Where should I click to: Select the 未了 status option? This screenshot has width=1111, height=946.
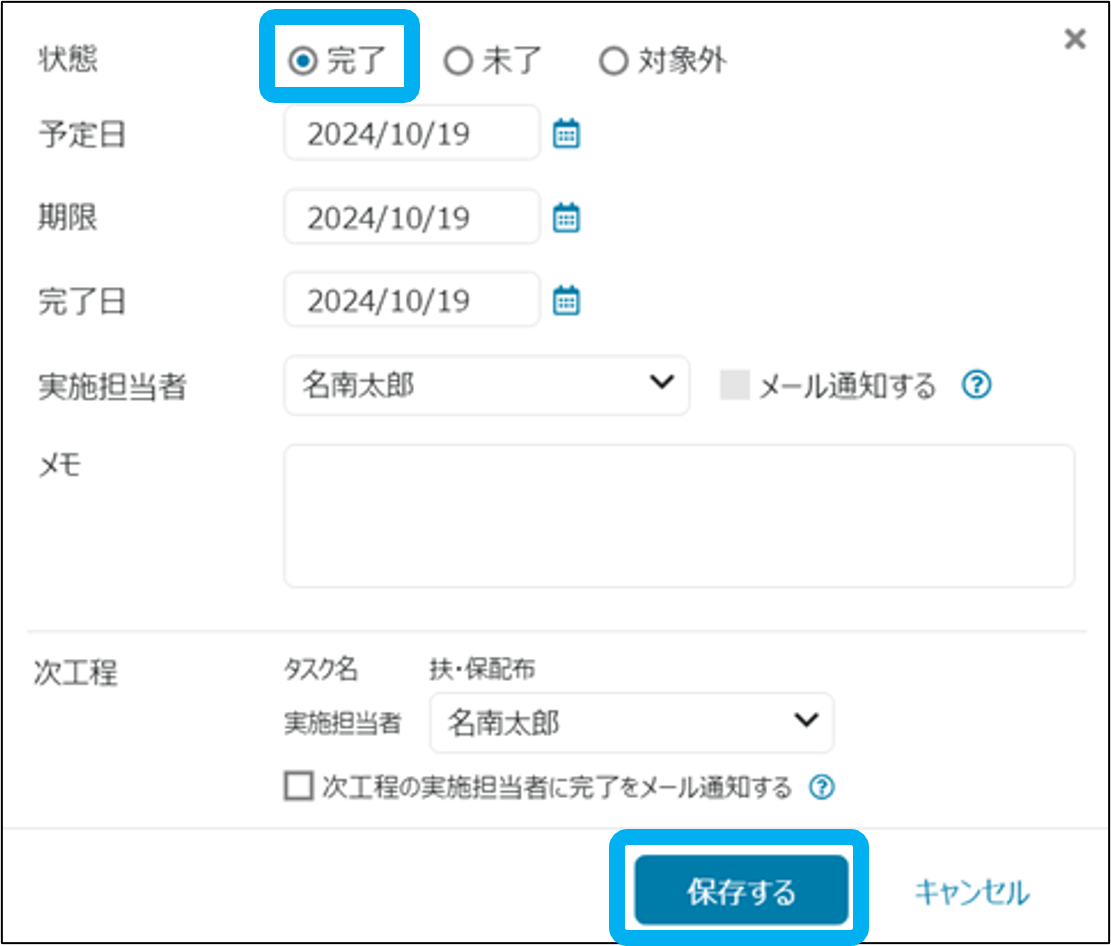[458, 62]
